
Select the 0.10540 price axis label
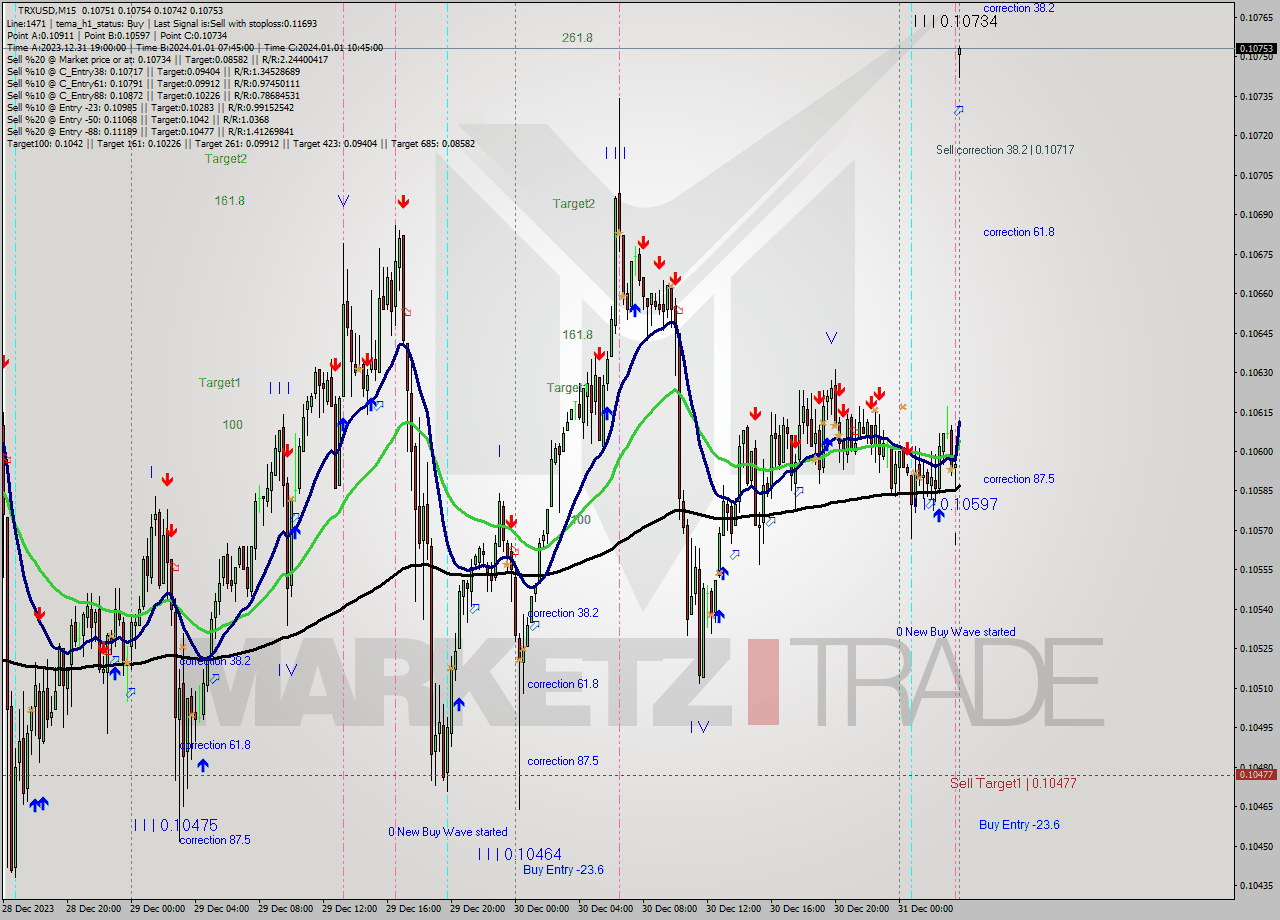tap(1256, 609)
